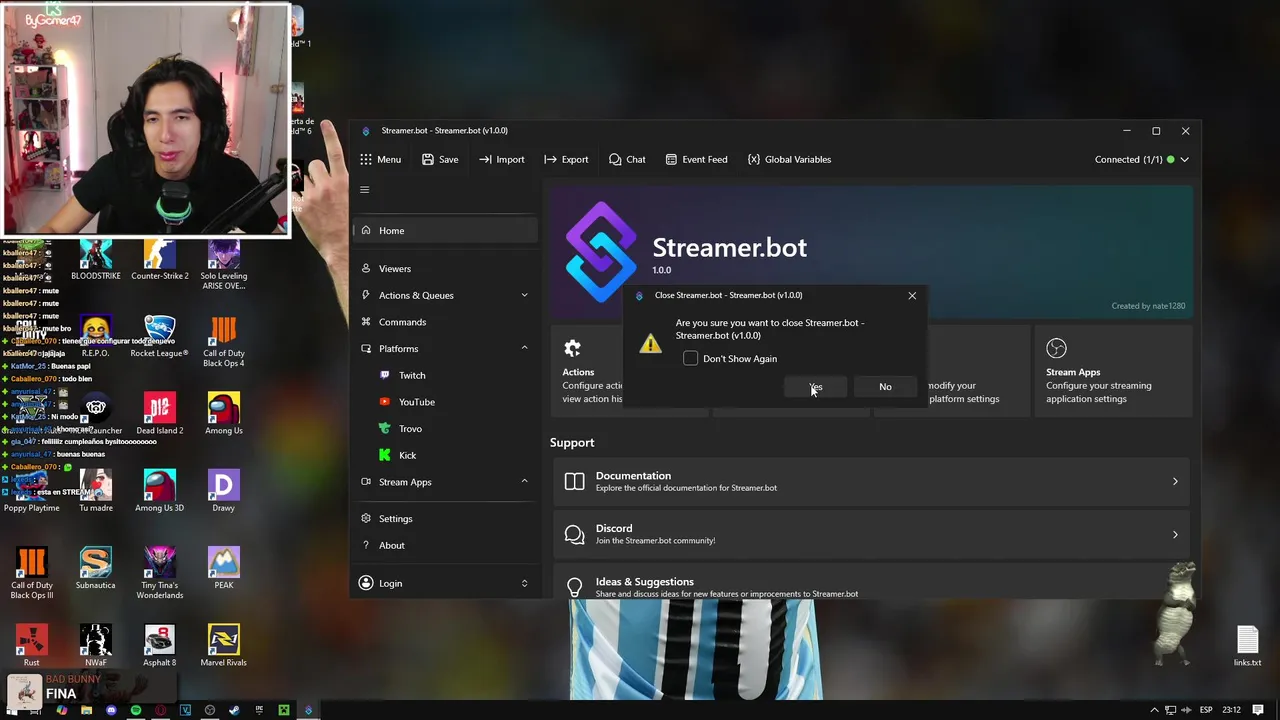Open Import from the toolbar

pyautogui.click(x=501, y=159)
